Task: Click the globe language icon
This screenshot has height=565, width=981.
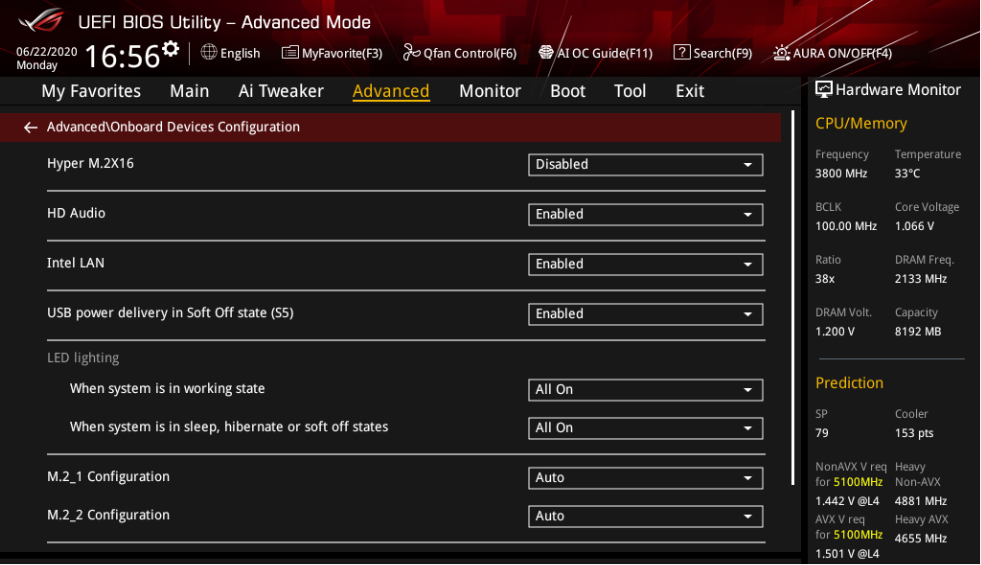Action: coord(209,52)
